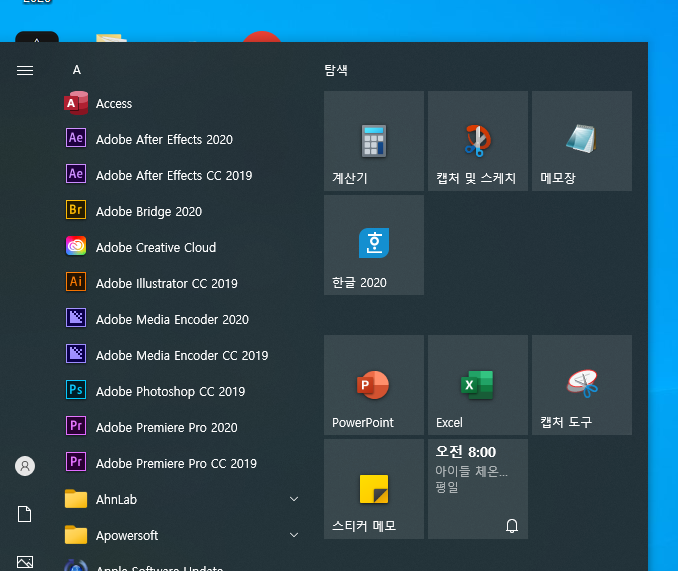Open the Excel tile
Image resolution: width=678 pixels, height=571 pixels.
tap(478, 385)
